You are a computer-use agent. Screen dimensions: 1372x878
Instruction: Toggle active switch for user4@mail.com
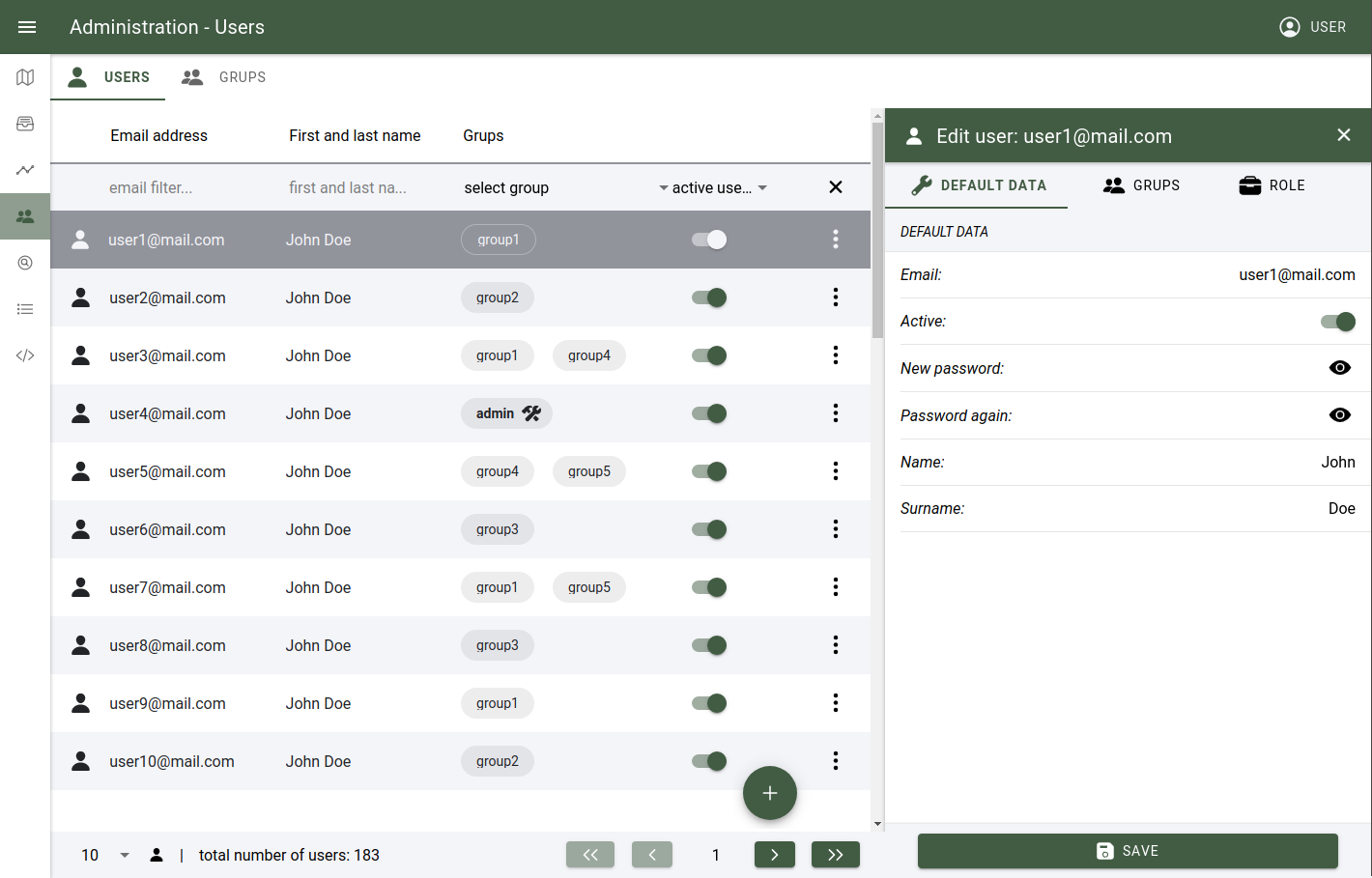(x=709, y=413)
